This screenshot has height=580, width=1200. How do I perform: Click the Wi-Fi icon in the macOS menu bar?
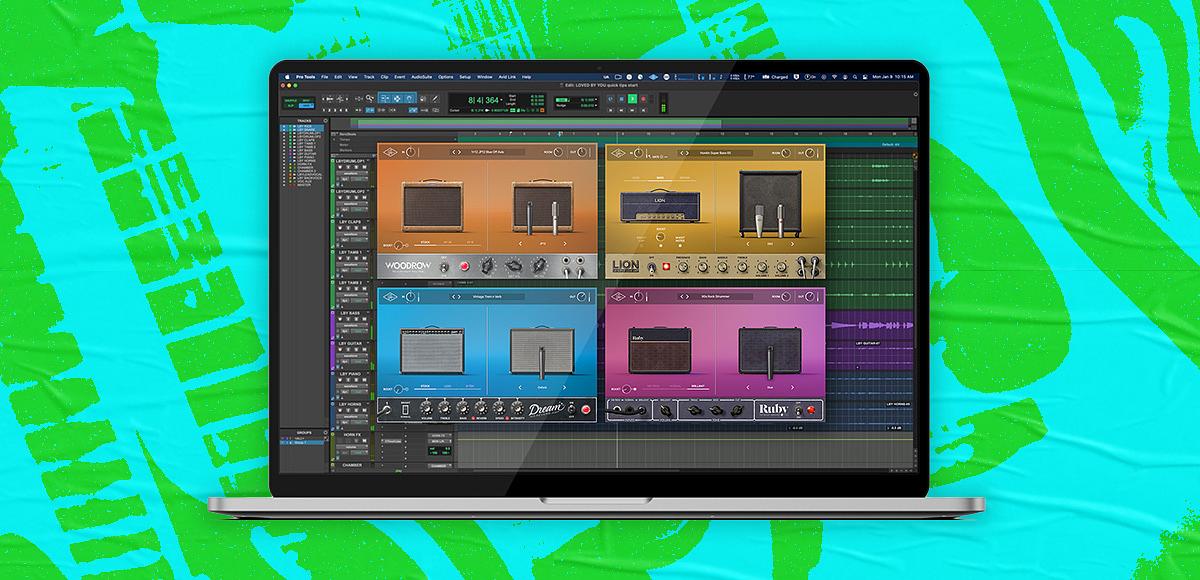pyautogui.click(x=834, y=77)
